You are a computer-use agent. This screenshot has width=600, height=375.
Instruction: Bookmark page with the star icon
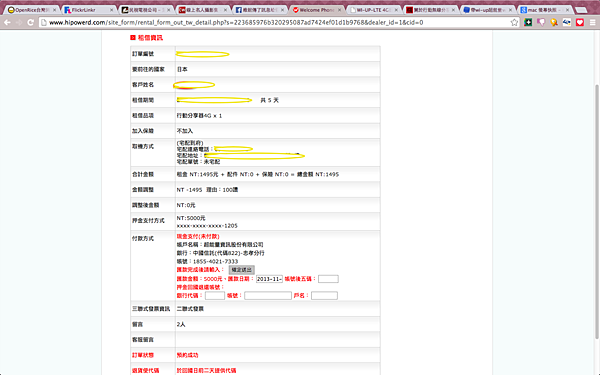[x=514, y=23]
